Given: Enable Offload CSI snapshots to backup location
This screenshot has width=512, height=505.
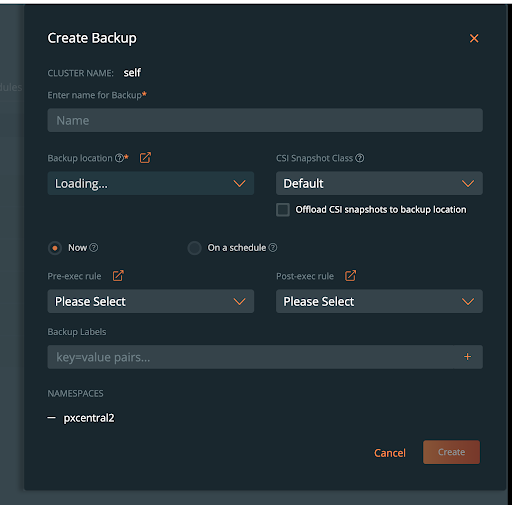Looking at the screenshot, I should point(283,210).
